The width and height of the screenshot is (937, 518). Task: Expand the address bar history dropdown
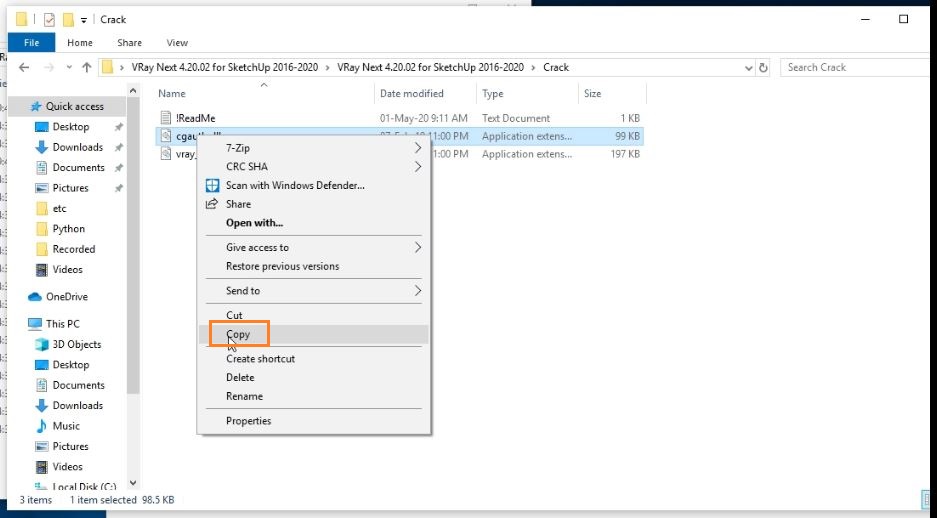(748, 68)
